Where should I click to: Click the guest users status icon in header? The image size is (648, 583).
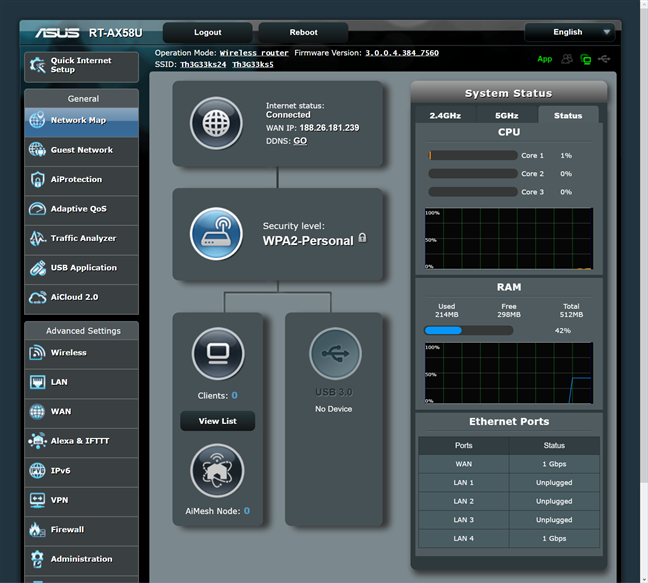click(567, 59)
